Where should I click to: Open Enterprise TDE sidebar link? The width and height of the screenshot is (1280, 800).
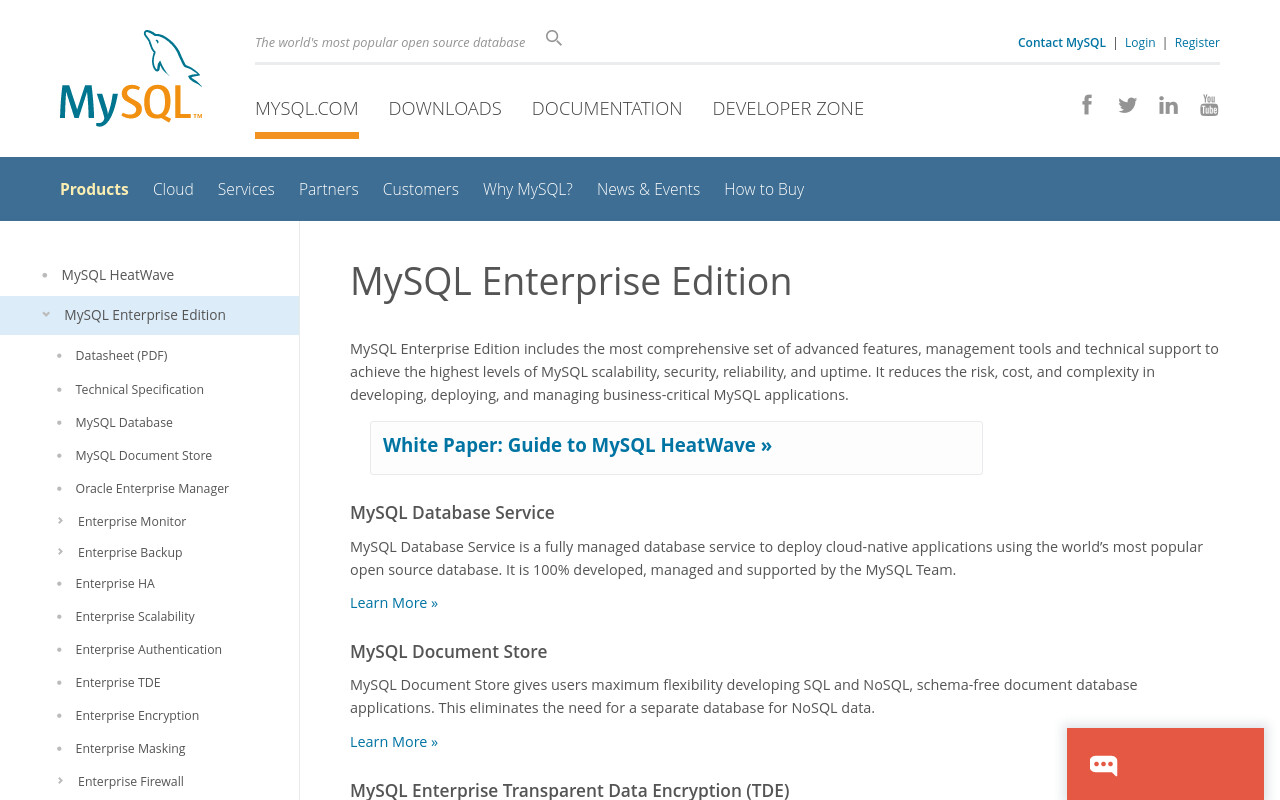pyautogui.click(x=118, y=682)
